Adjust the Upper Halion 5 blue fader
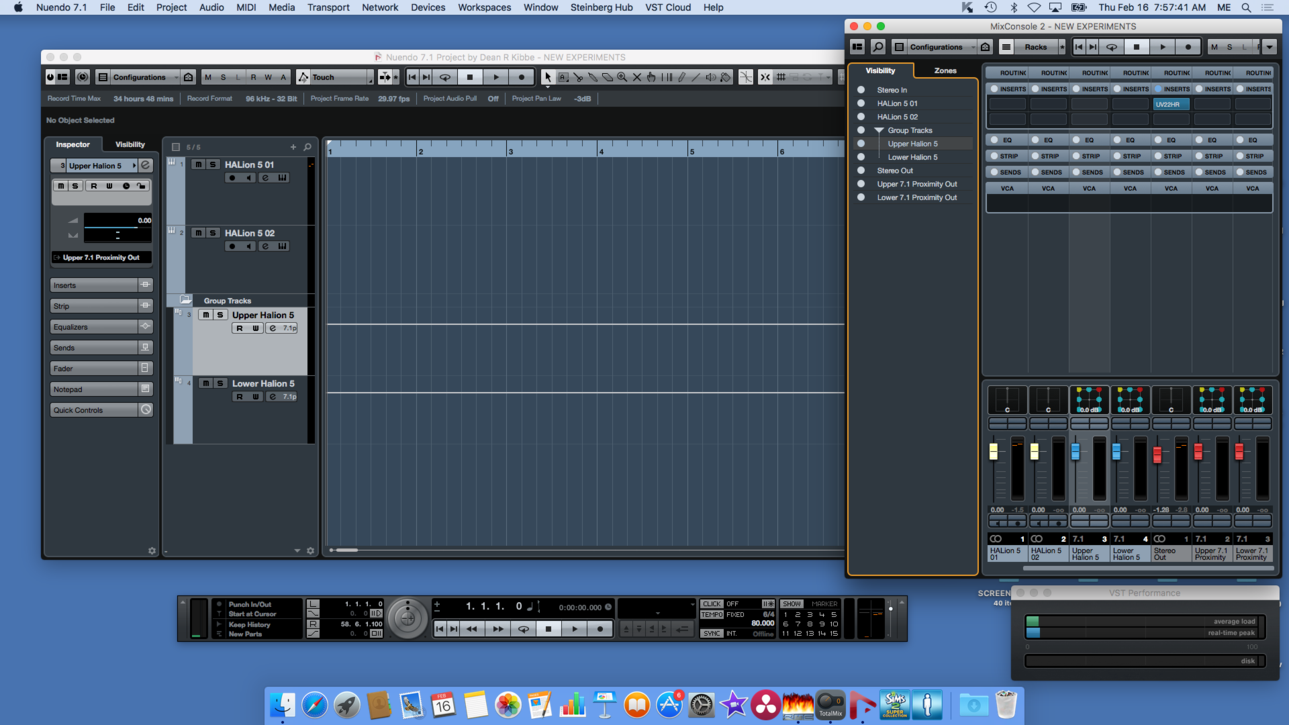The height and width of the screenshot is (725, 1289). (1075, 452)
